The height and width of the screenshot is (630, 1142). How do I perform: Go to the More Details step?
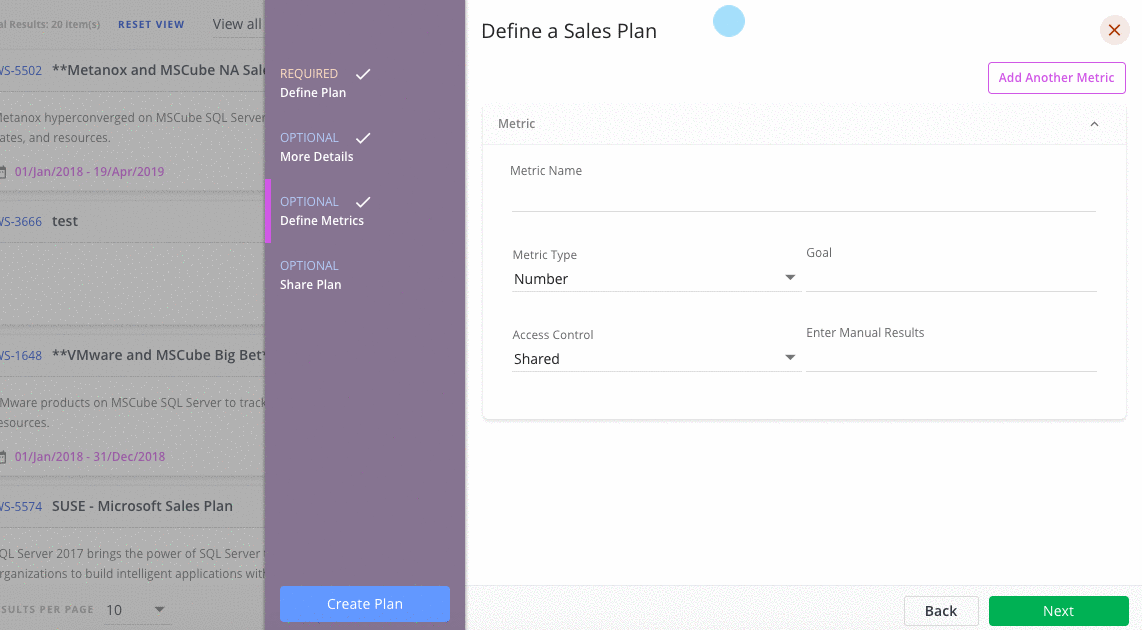tap(317, 157)
